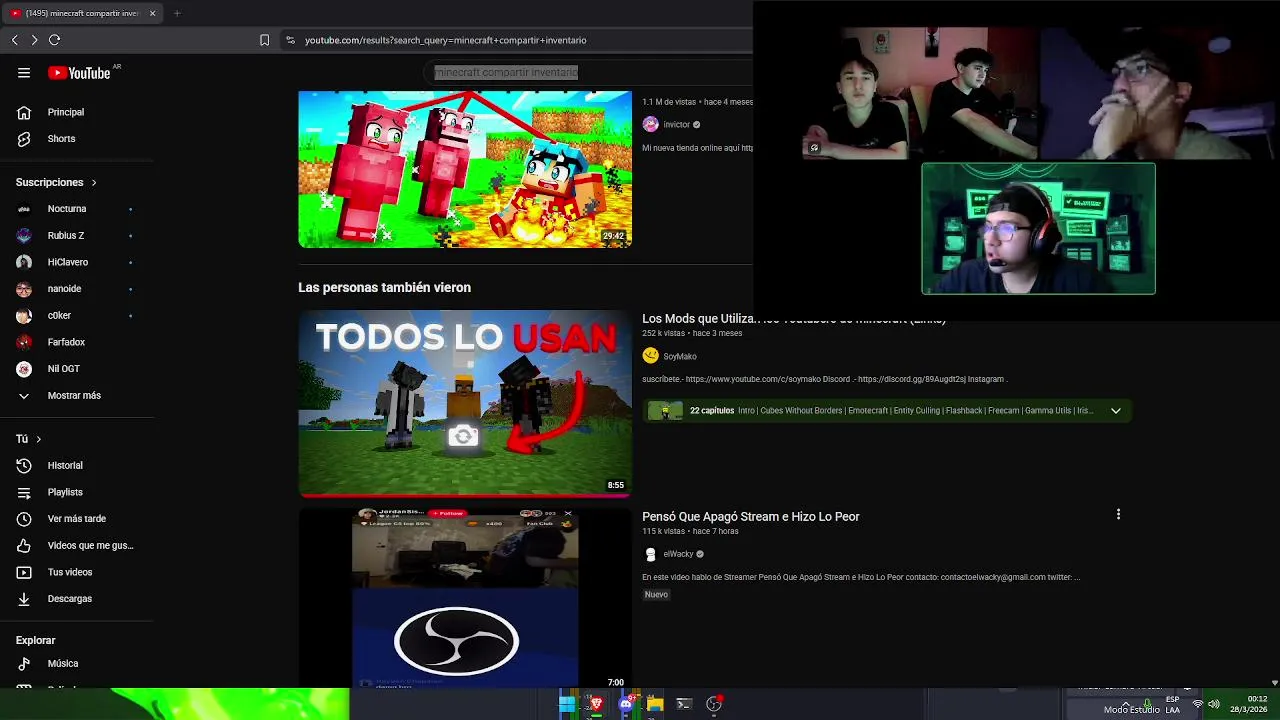Close the YouTube browser tab
1280x720 pixels.
(152, 13)
